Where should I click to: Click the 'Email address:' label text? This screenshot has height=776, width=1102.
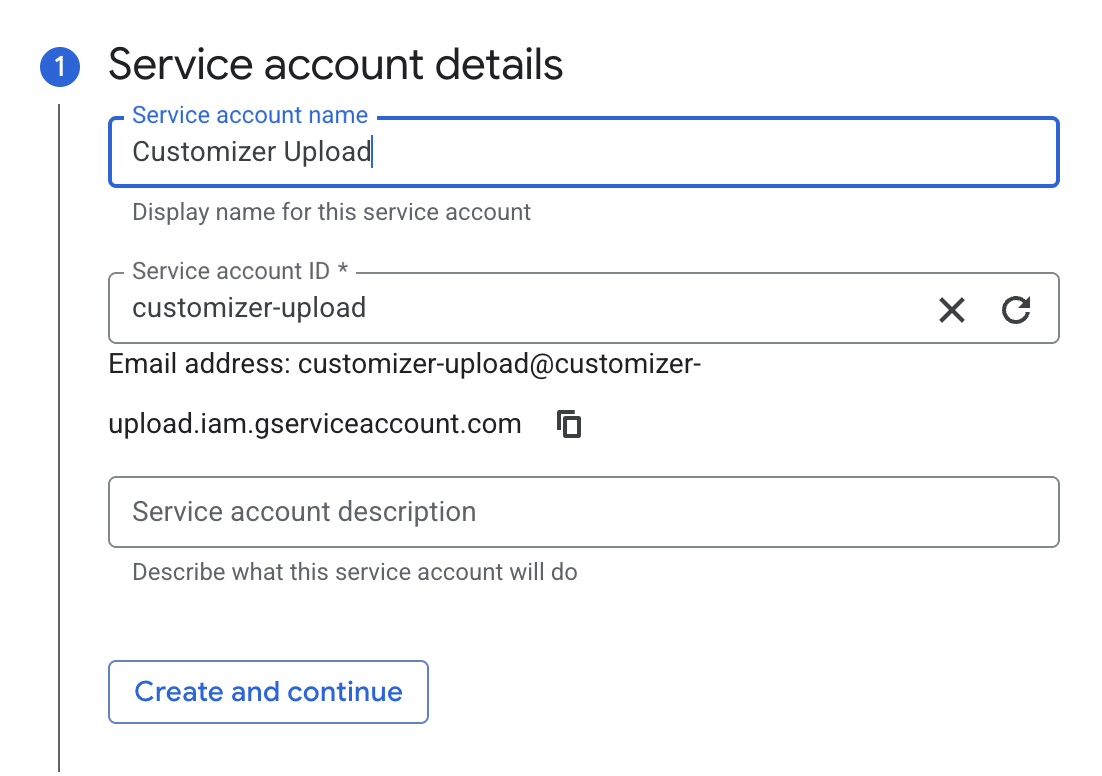pyautogui.click(x=199, y=364)
